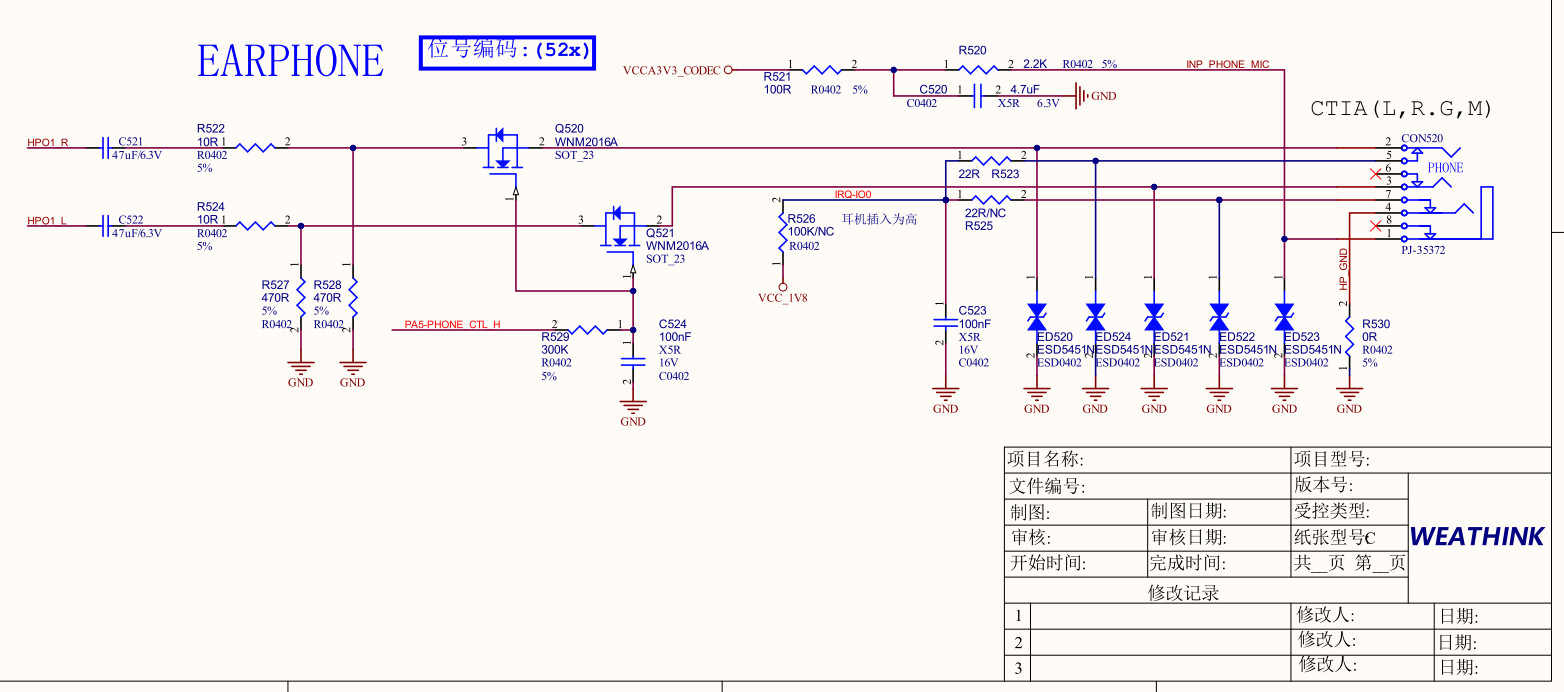Click the VCC_1V8 power port
Viewport: 1564px width, 692px height.
click(782, 294)
